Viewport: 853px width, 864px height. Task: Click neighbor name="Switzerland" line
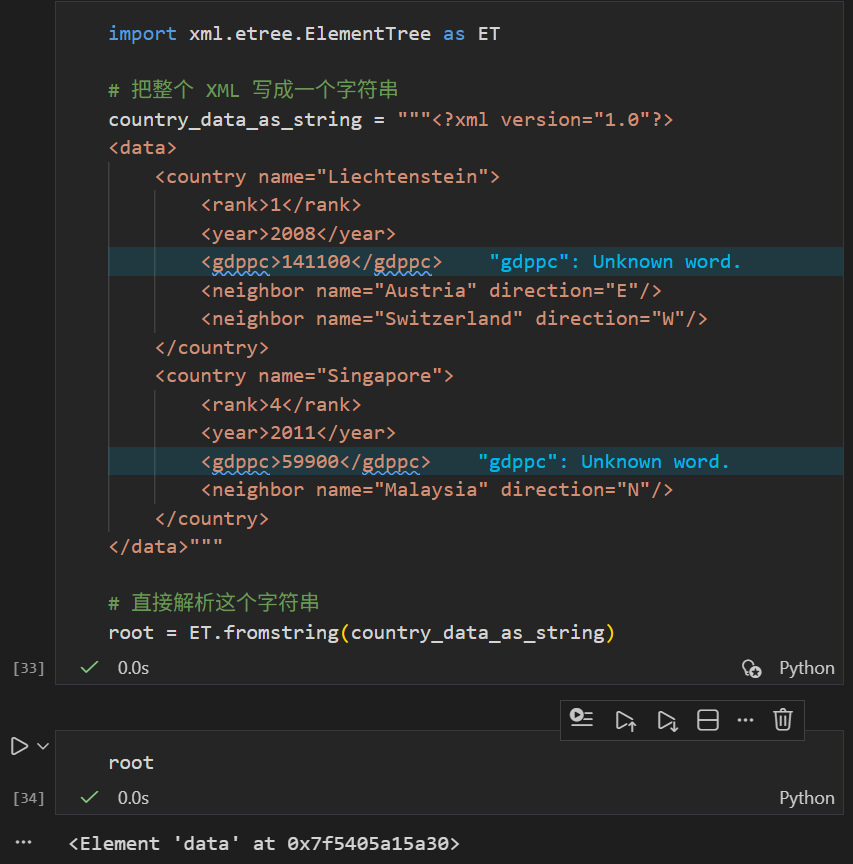[x=454, y=319]
